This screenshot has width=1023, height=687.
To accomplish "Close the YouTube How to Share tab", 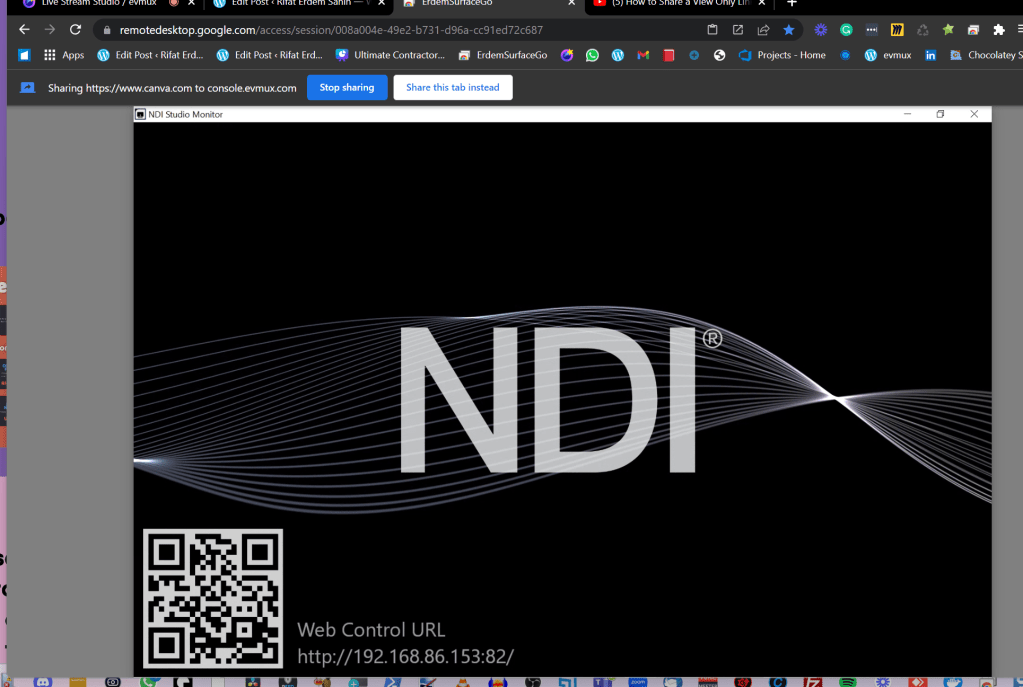I will point(762,3).
